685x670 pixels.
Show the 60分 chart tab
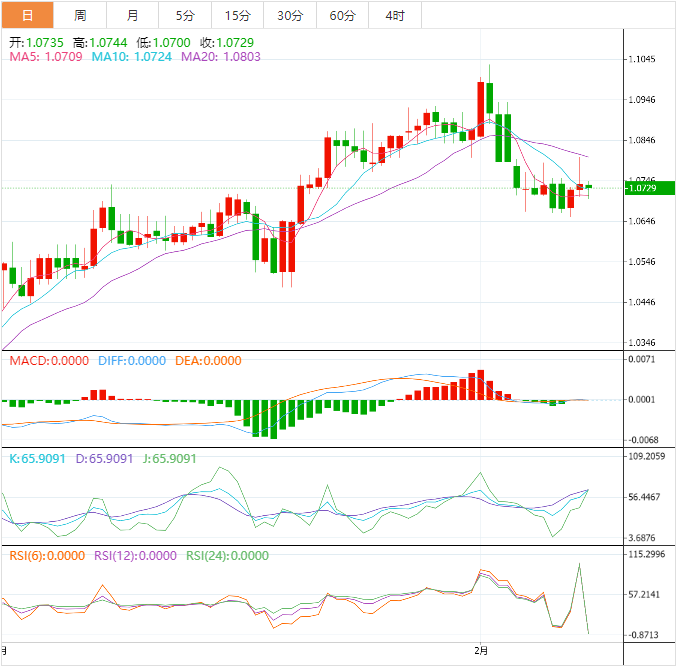342,15
